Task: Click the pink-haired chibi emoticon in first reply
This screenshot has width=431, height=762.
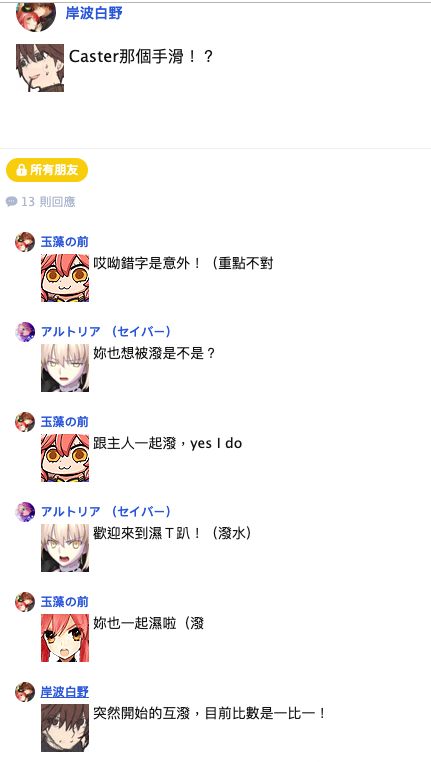Action: click(x=65, y=278)
